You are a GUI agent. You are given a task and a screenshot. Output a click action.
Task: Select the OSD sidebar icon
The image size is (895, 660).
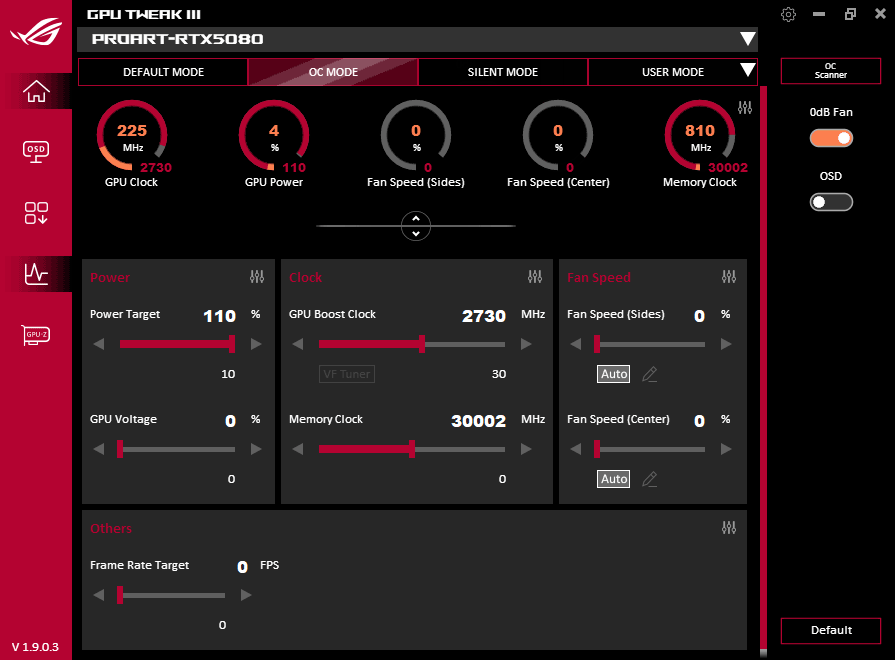(x=35, y=152)
